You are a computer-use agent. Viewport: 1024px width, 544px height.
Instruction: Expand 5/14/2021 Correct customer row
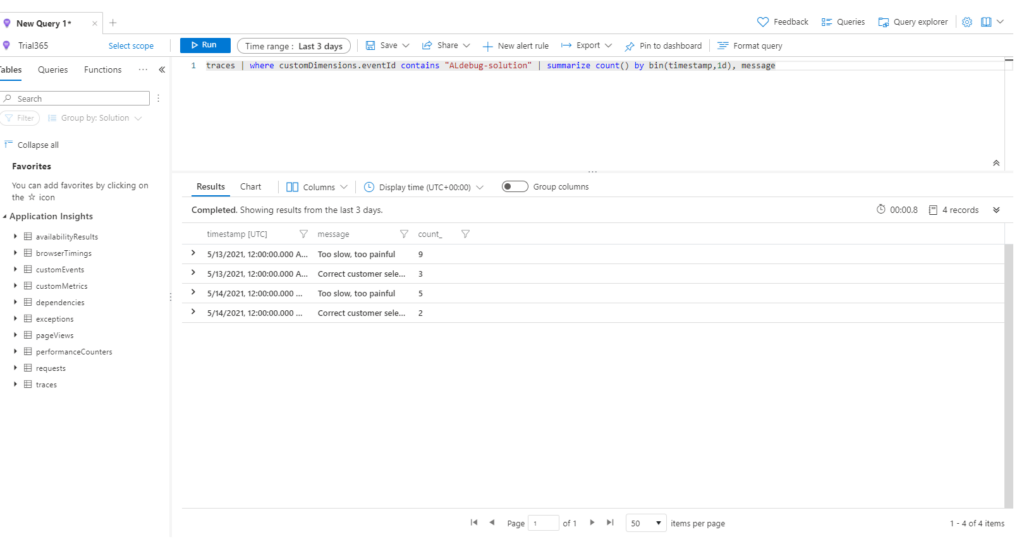pyautogui.click(x=193, y=312)
